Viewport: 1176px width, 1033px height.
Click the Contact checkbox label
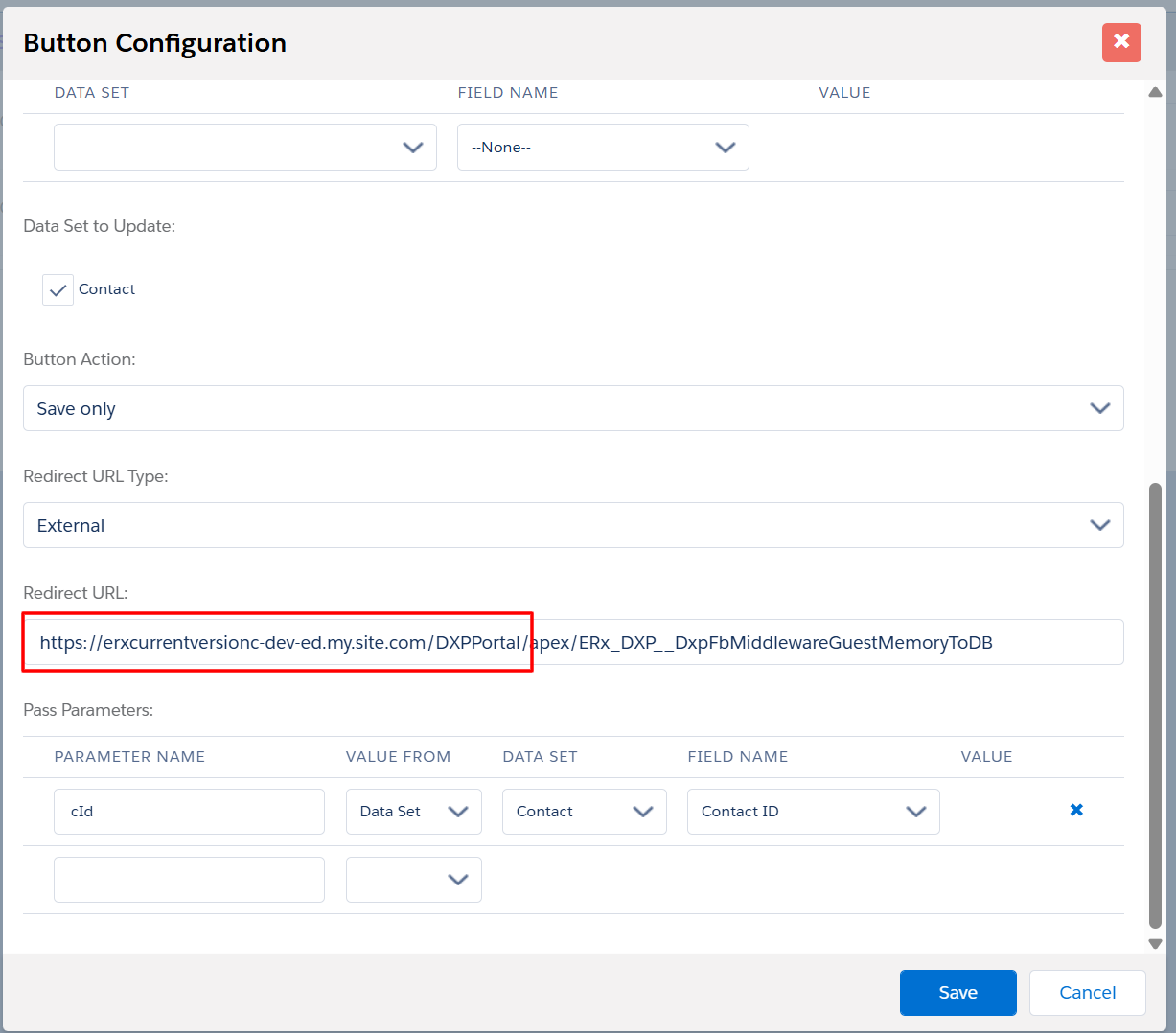point(106,289)
